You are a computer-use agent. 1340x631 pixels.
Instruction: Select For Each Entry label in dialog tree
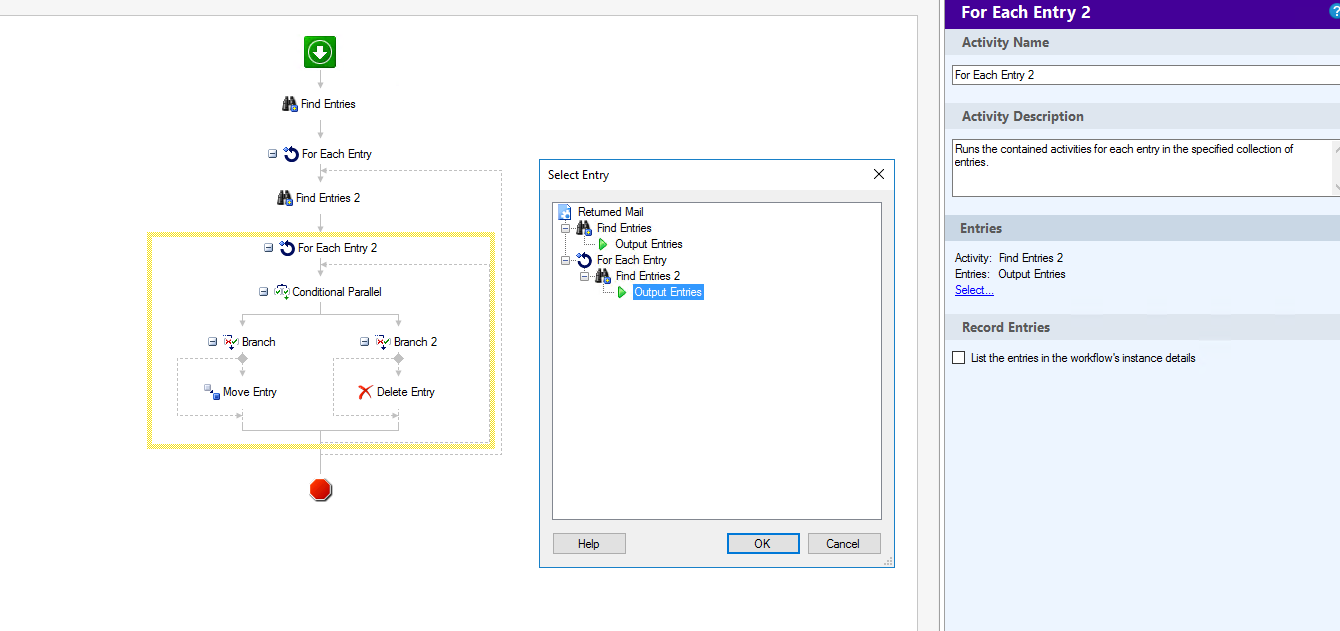click(x=632, y=260)
